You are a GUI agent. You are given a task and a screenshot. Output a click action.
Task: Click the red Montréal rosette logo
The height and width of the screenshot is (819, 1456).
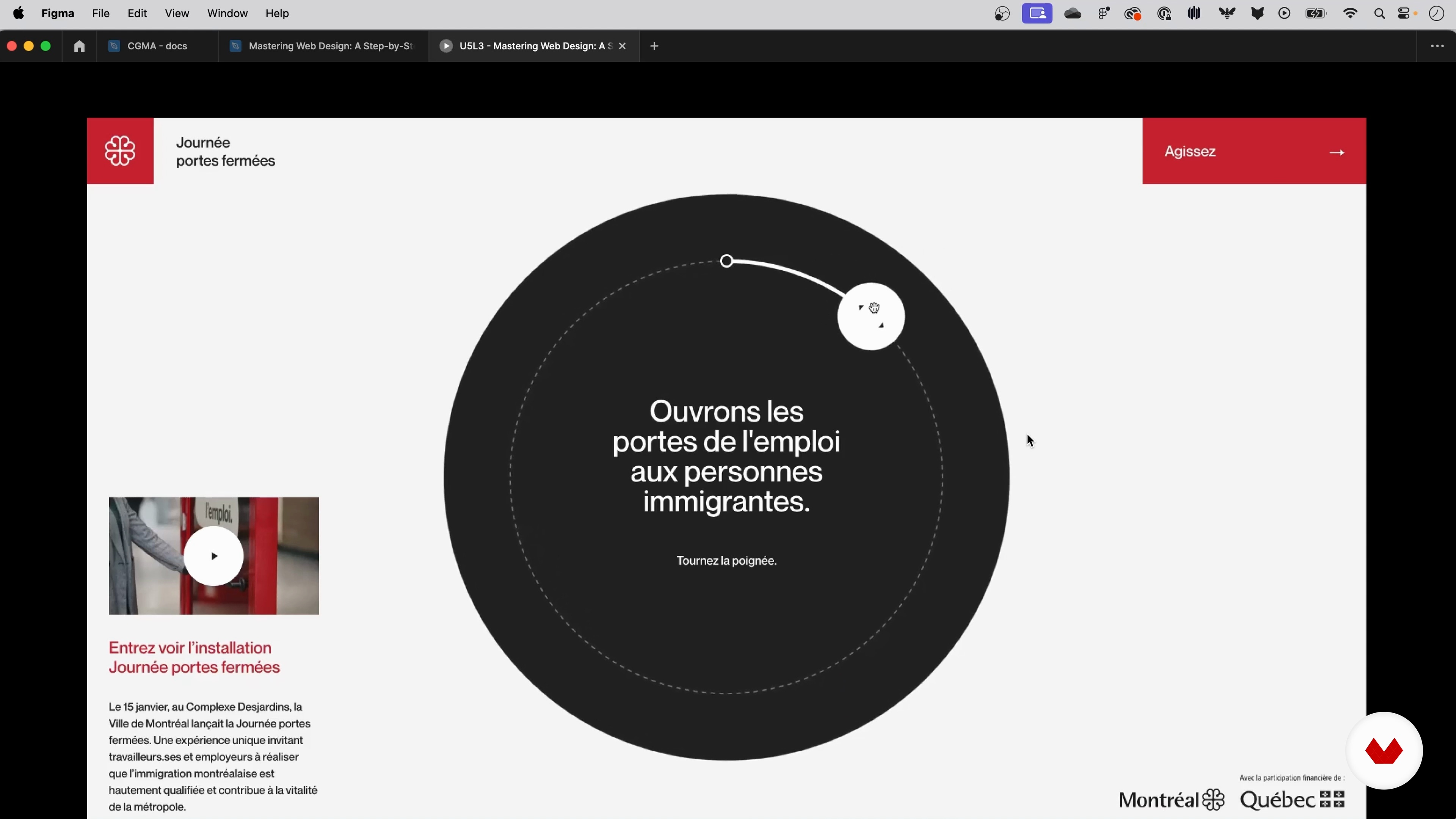click(121, 151)
